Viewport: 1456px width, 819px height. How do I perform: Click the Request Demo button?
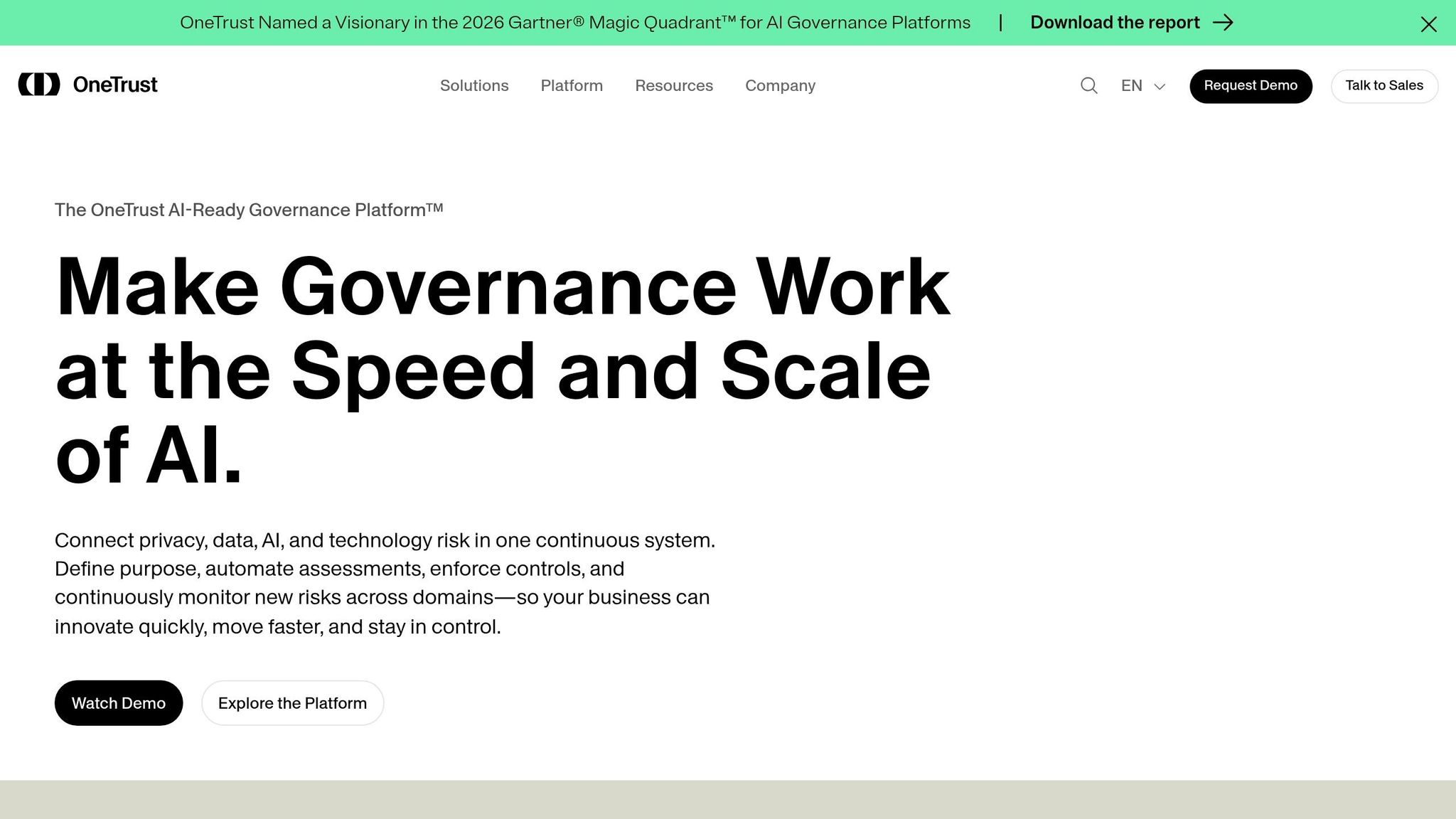coord(1251,86)
